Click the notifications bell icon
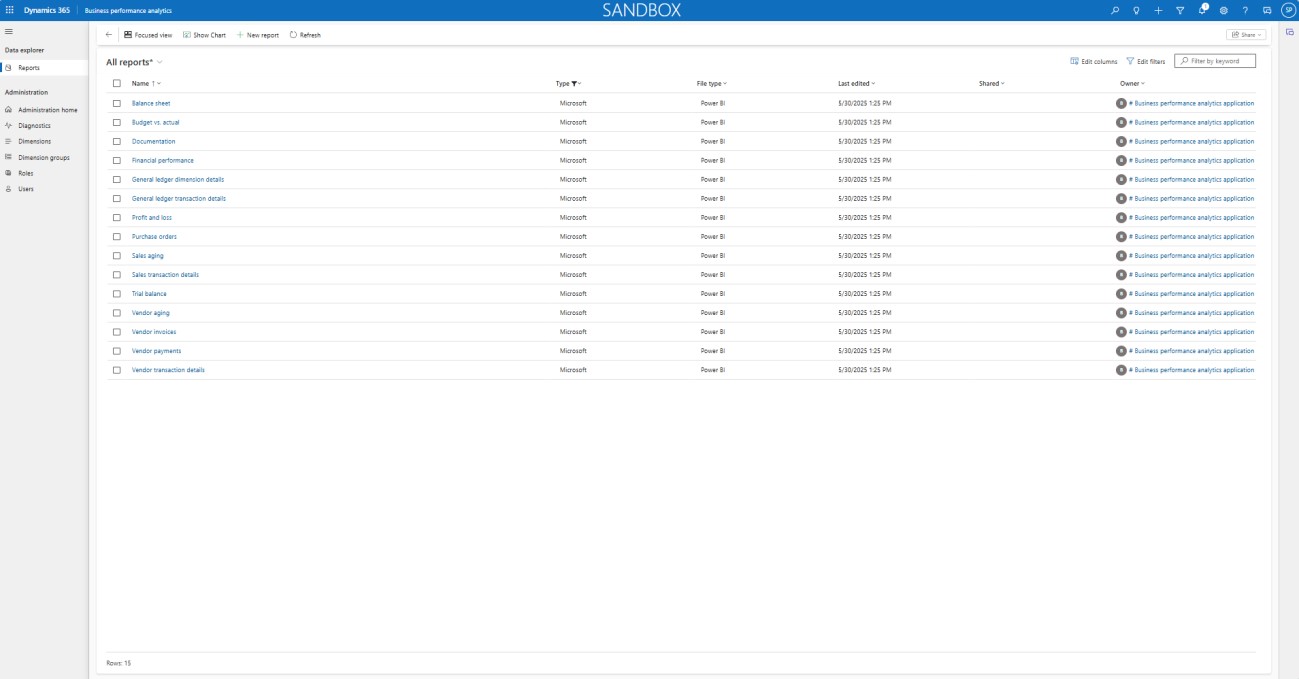The image size is (1299, 679). tap(1203, 10)
